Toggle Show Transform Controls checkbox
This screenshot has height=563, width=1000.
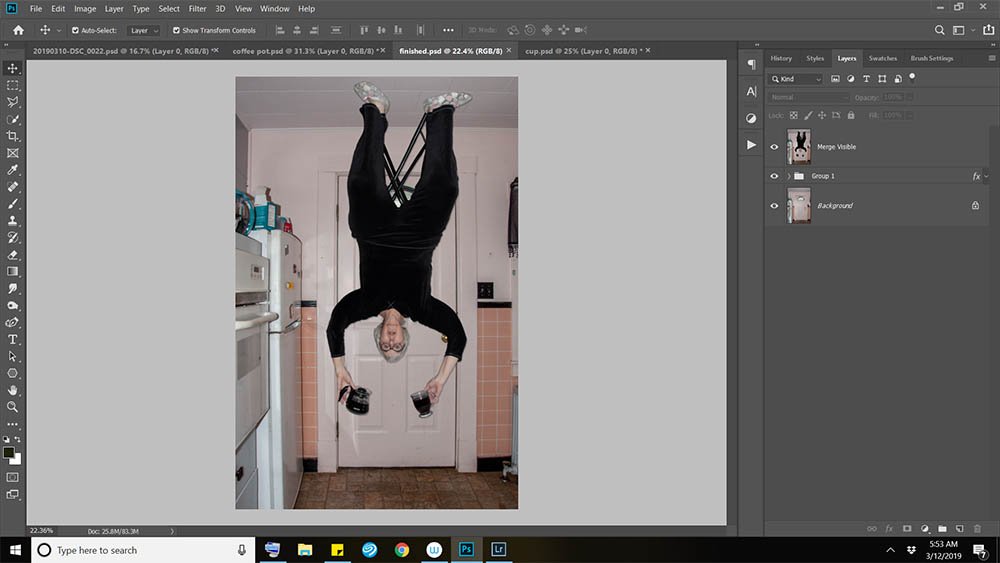(176, 30)
